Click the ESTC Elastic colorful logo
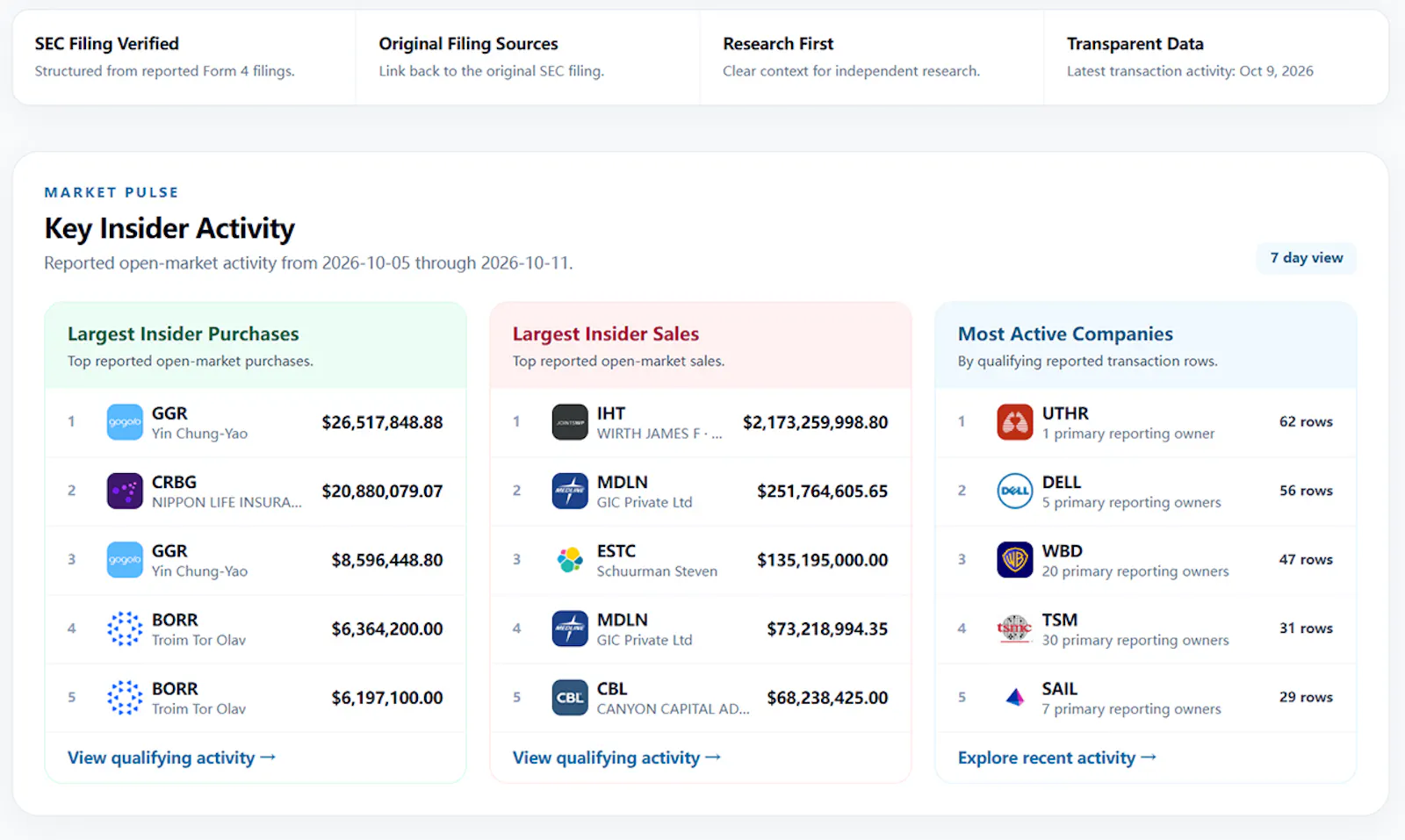The image size is (1405, 840). click(x=570, y=560)
